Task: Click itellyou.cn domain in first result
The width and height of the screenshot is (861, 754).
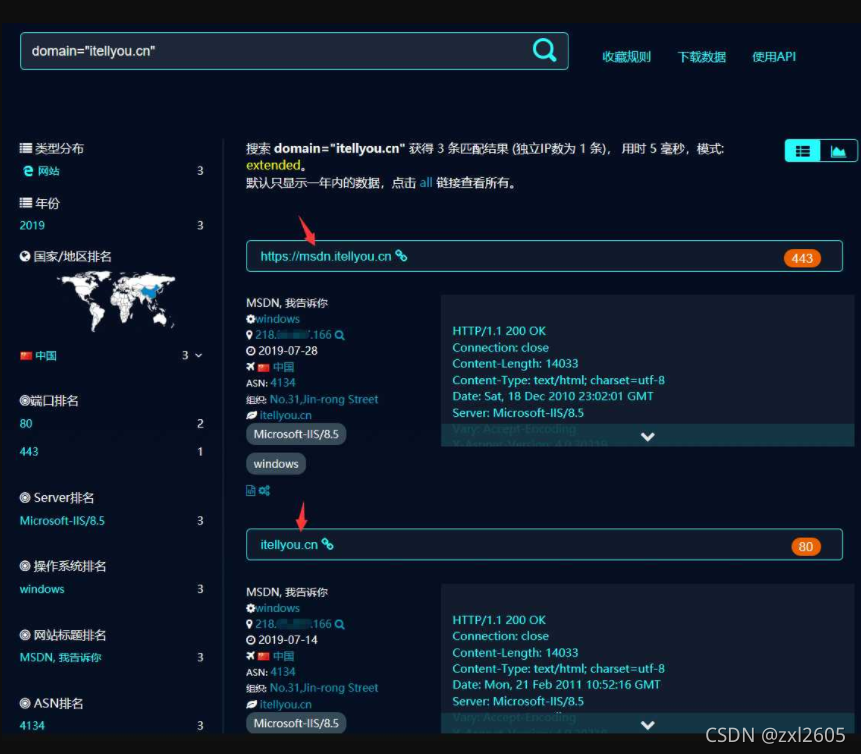Action: pyautogui.click(x=286, y=415)
